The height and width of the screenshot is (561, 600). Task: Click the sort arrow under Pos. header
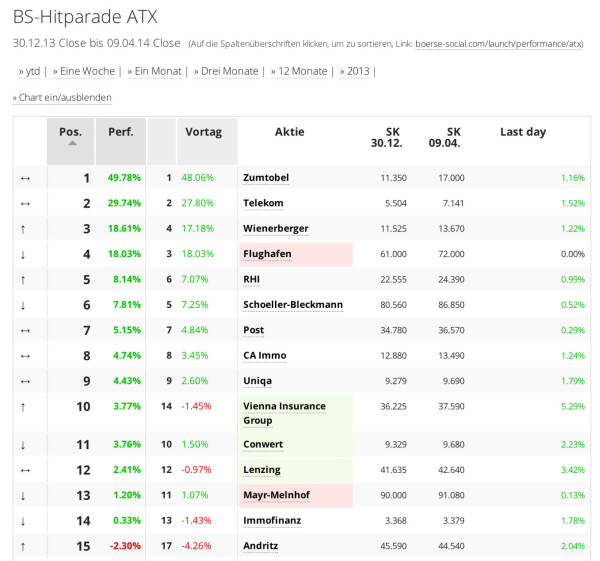click(x=71, y=144)
